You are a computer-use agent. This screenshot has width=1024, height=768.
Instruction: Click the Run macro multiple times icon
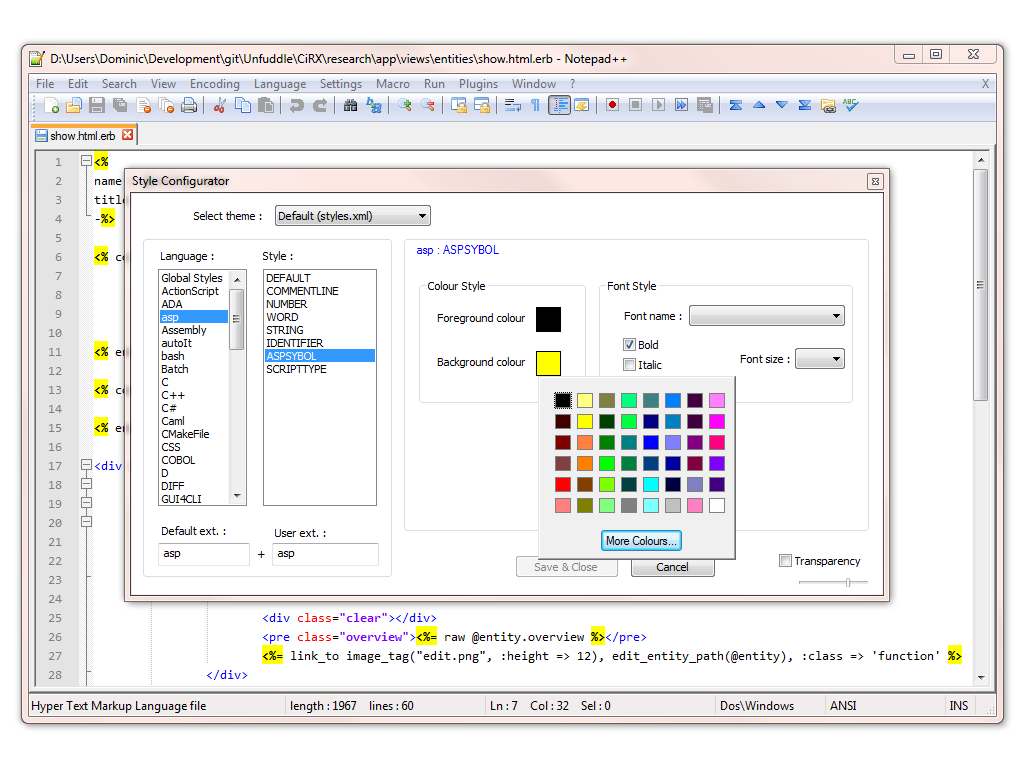point(681,105)
